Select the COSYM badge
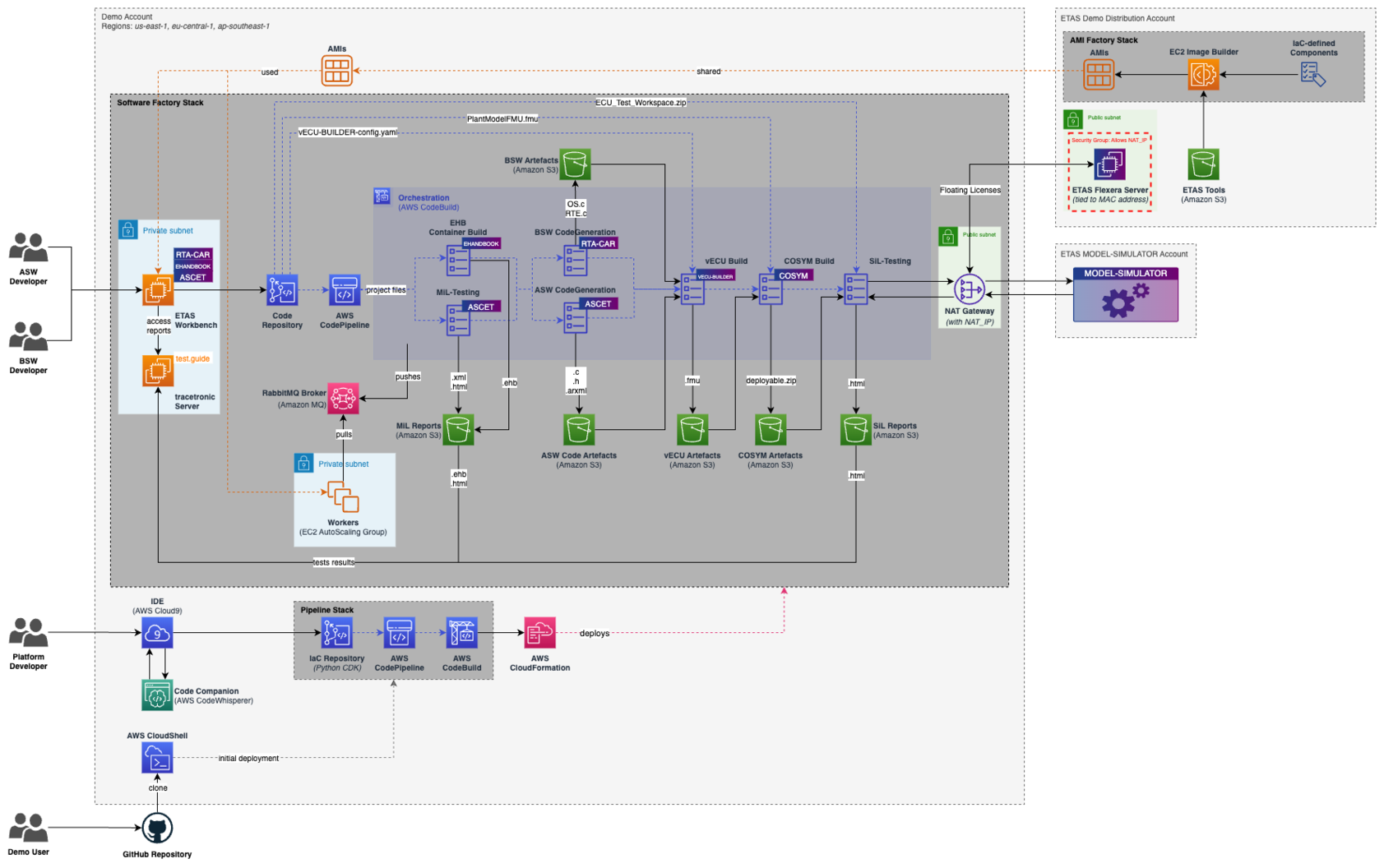 794,275
